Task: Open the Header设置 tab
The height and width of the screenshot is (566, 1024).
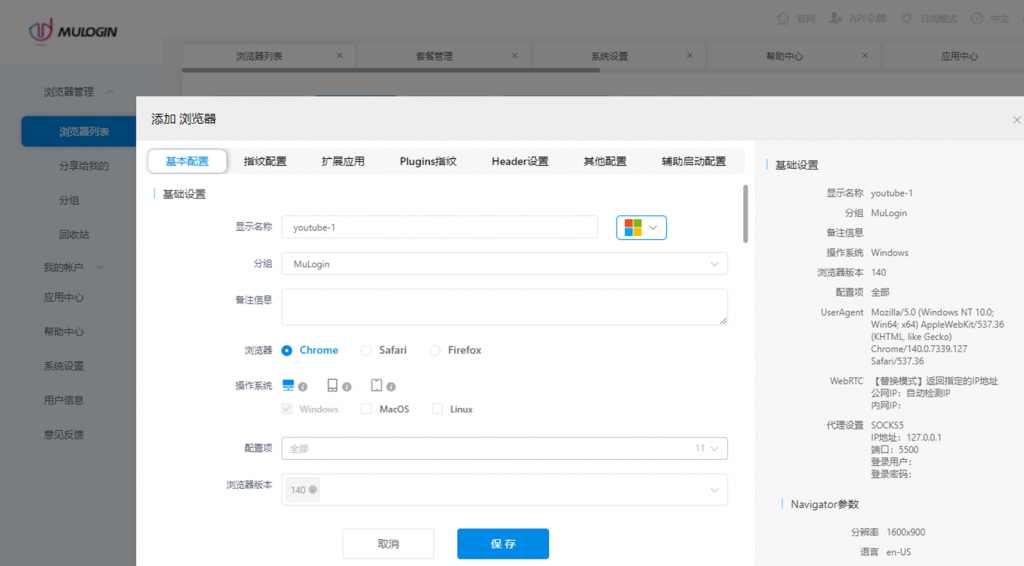Action: (x=520, y=161)
